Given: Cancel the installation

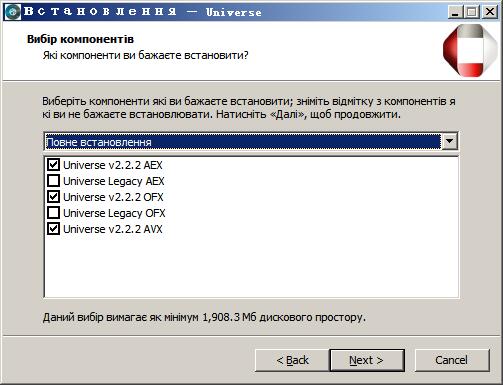Looking at the screenshot, I should pos(452,360).
